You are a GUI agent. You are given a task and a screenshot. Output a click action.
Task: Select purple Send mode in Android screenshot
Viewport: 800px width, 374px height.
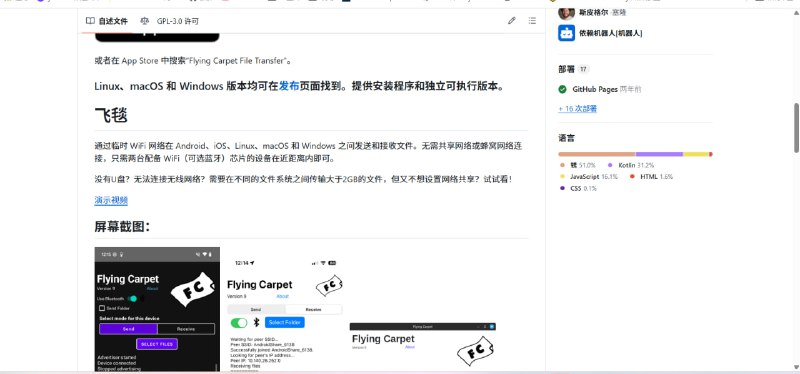[x=129, y=329]
